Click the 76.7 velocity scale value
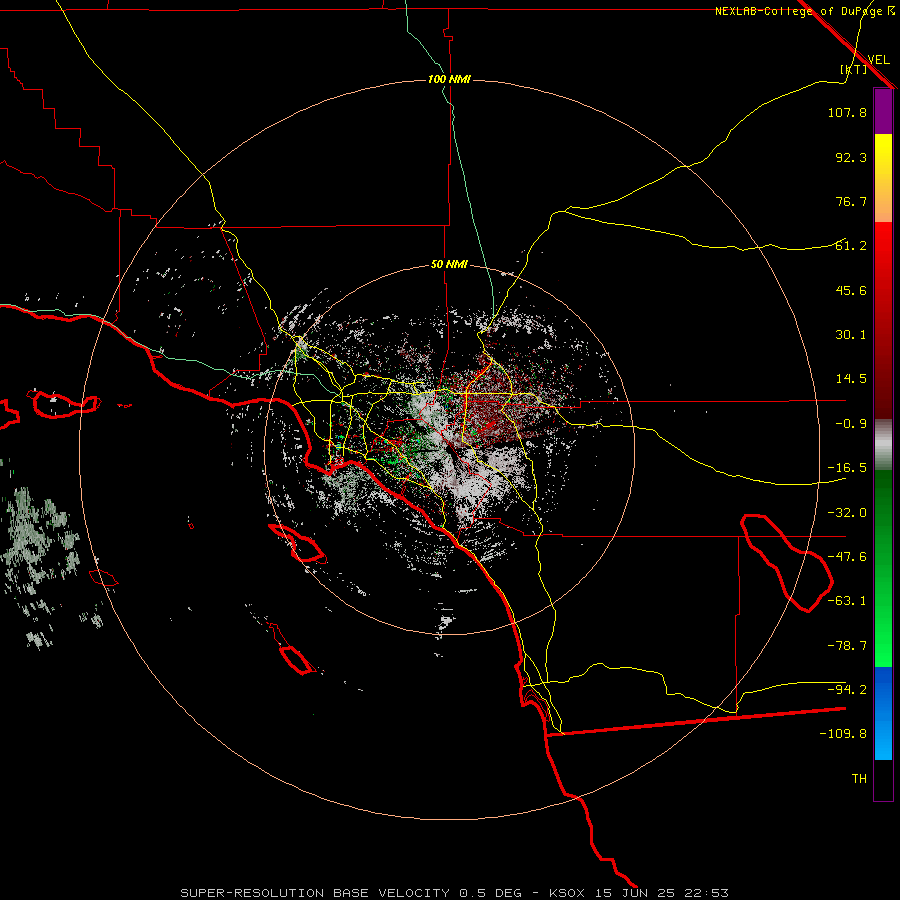 851,201
